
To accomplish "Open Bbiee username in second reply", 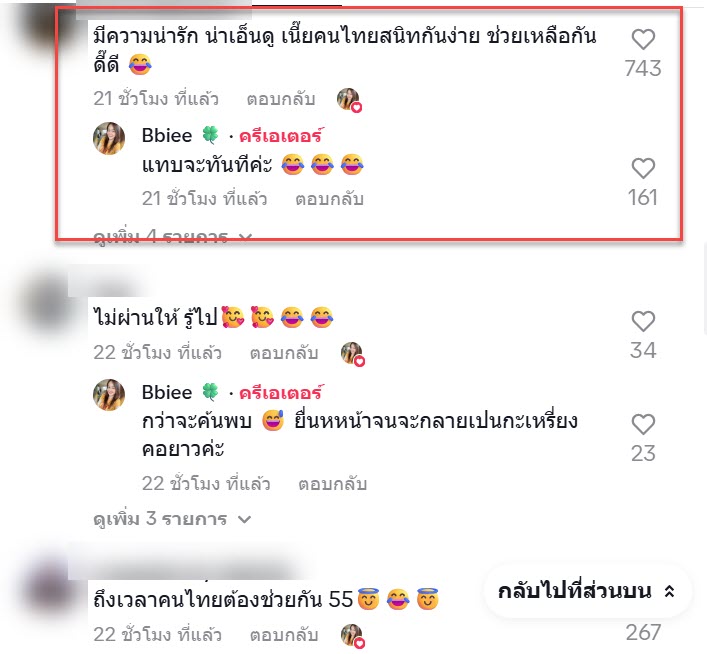I will [x=167, y=392].
